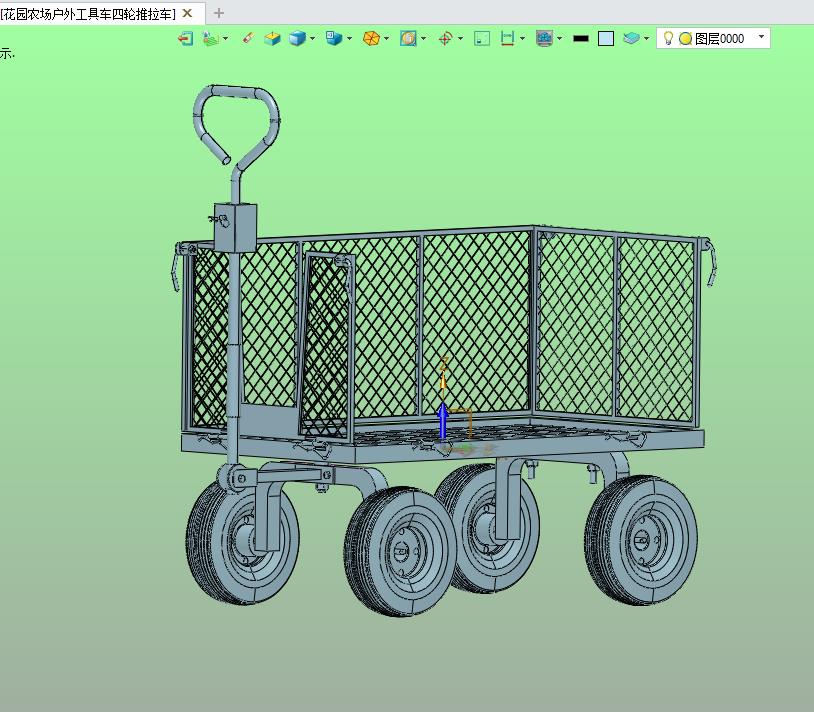Screen dimensions: 814x712
Task: Click the red dimension measure icon
Action: [507, 38]
